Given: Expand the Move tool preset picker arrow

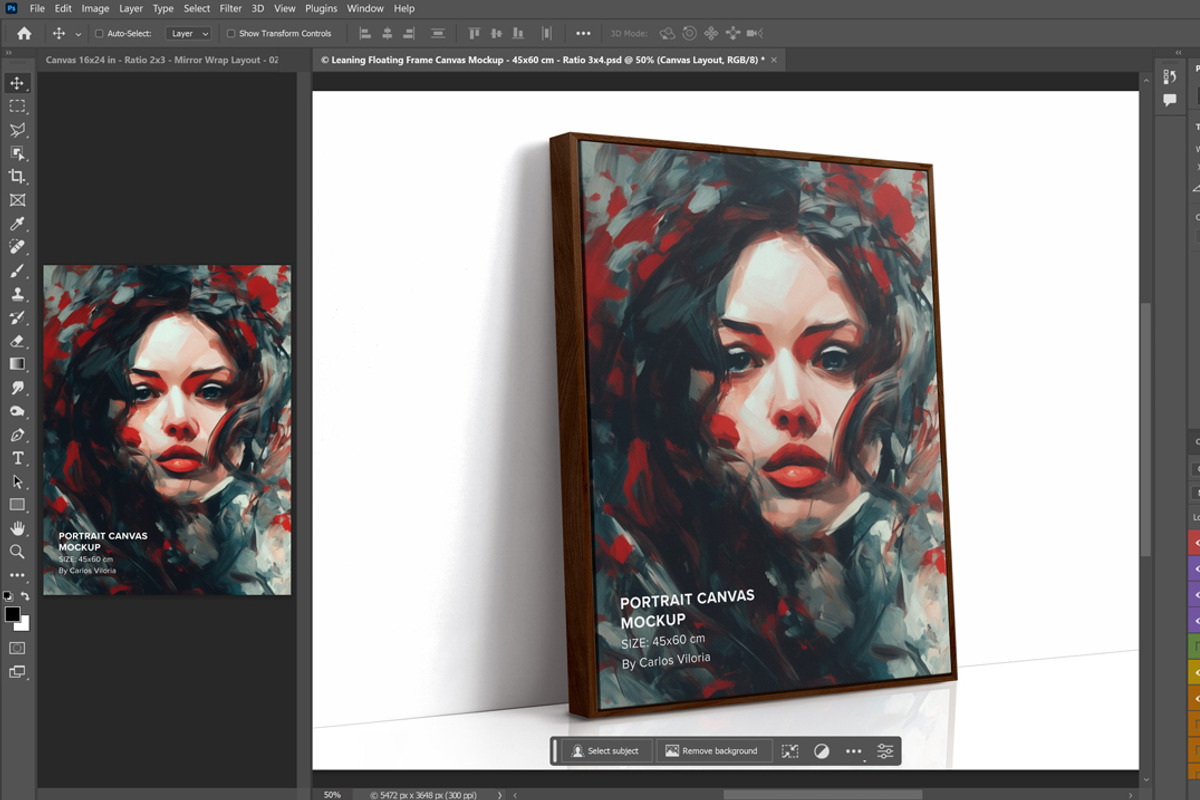Looking at the screenshot, I should point(78,34).
